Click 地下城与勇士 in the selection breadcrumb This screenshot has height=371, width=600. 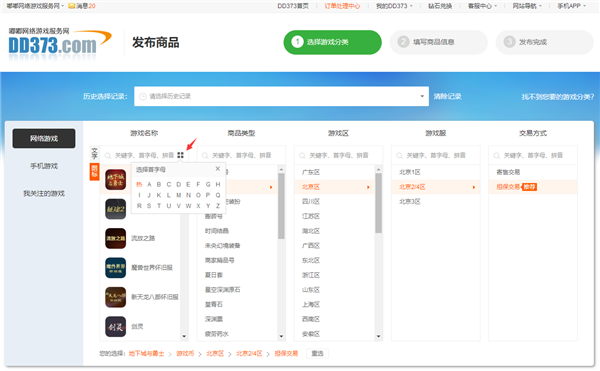click(146, 353)
